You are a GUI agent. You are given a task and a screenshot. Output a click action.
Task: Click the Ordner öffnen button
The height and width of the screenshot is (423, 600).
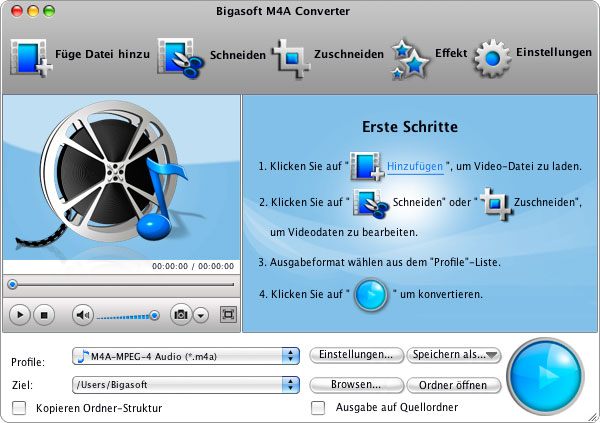click(x=454, y=385)
